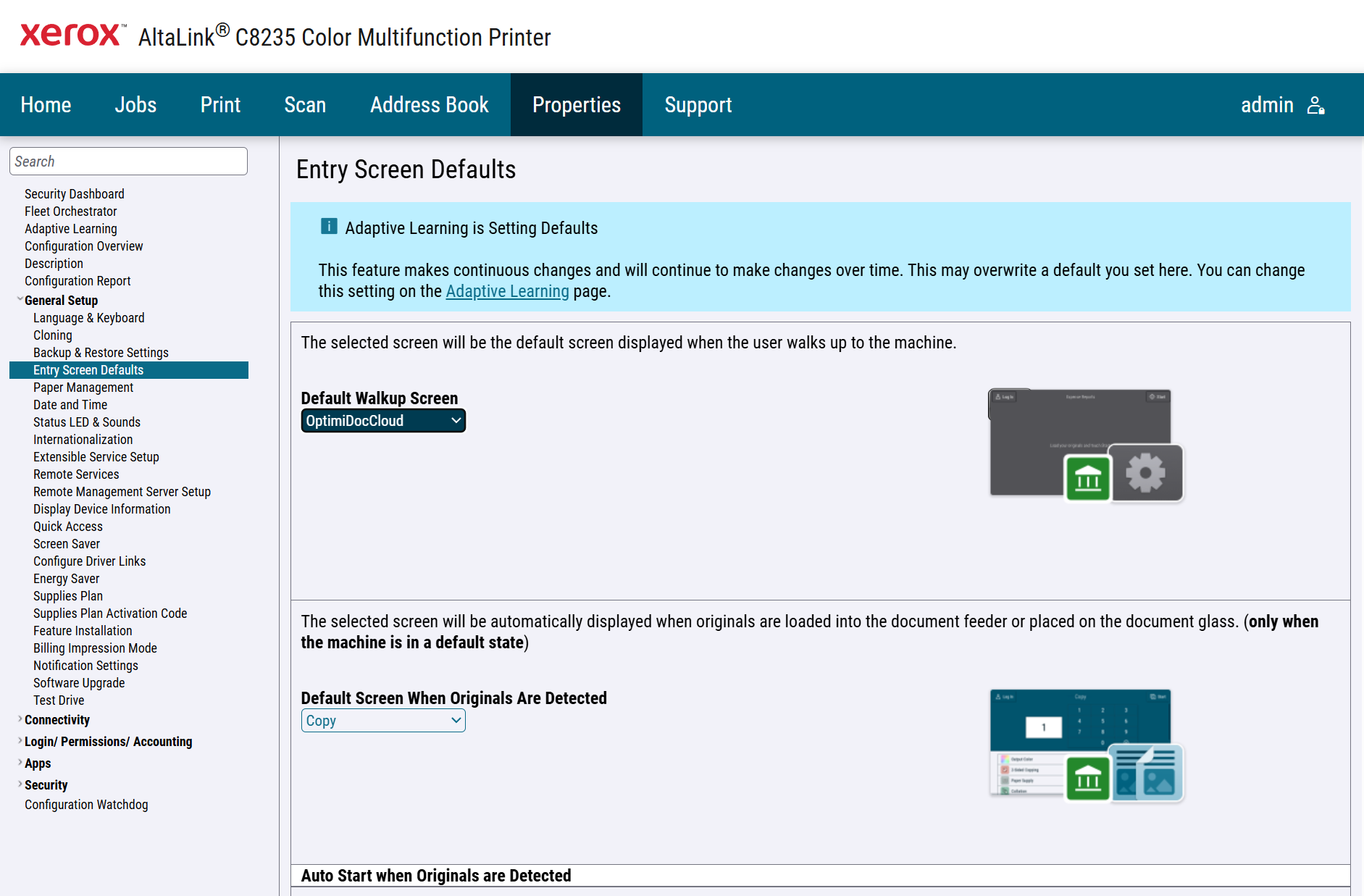Click the blue info icon in banner
This screenshot has height=896, width=1364.
coord(329,227)
